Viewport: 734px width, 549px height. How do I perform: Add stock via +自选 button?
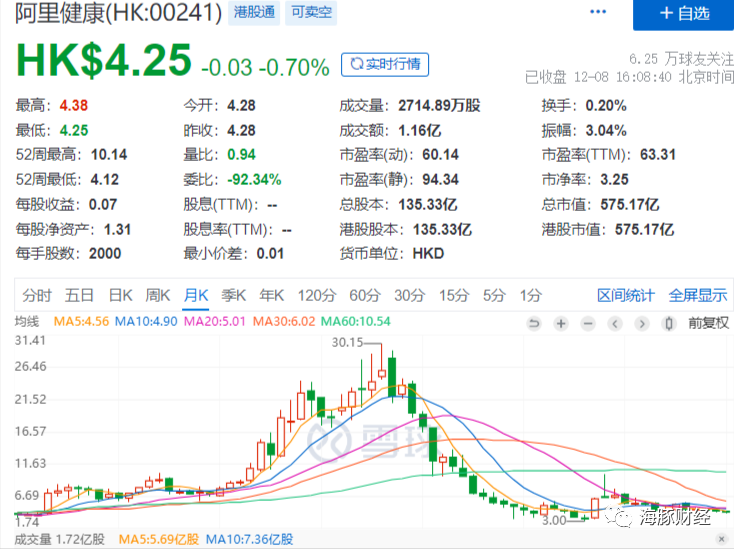684,14
